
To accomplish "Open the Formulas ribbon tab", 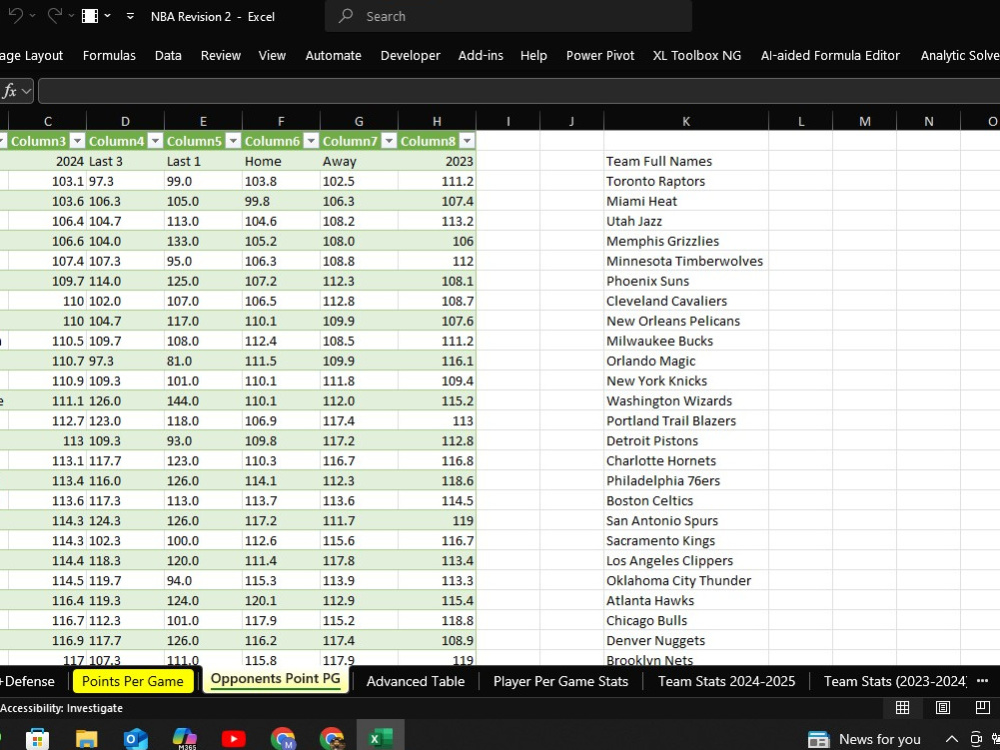I will point(109,55).
